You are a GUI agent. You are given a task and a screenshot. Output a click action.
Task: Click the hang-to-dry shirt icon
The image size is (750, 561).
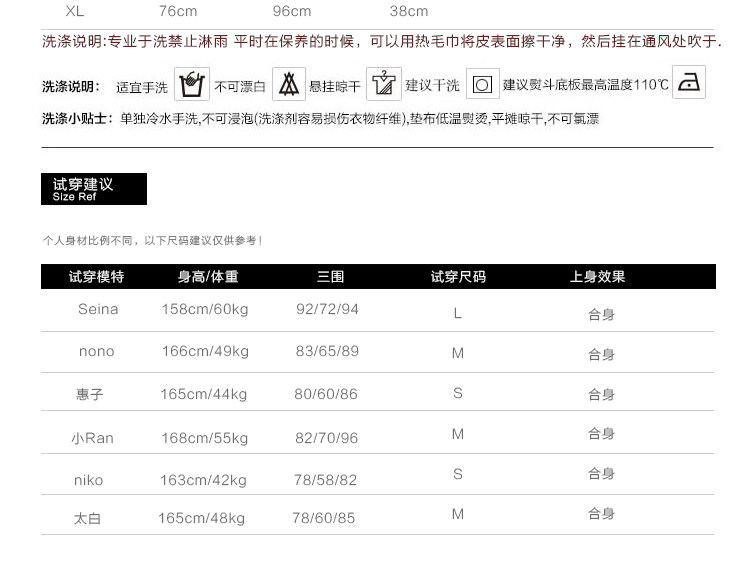point(383,84)
